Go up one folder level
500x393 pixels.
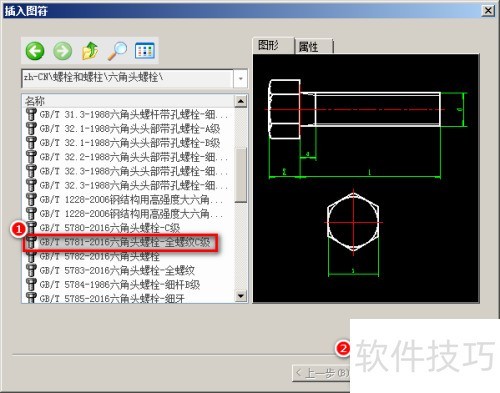point(90,51)
